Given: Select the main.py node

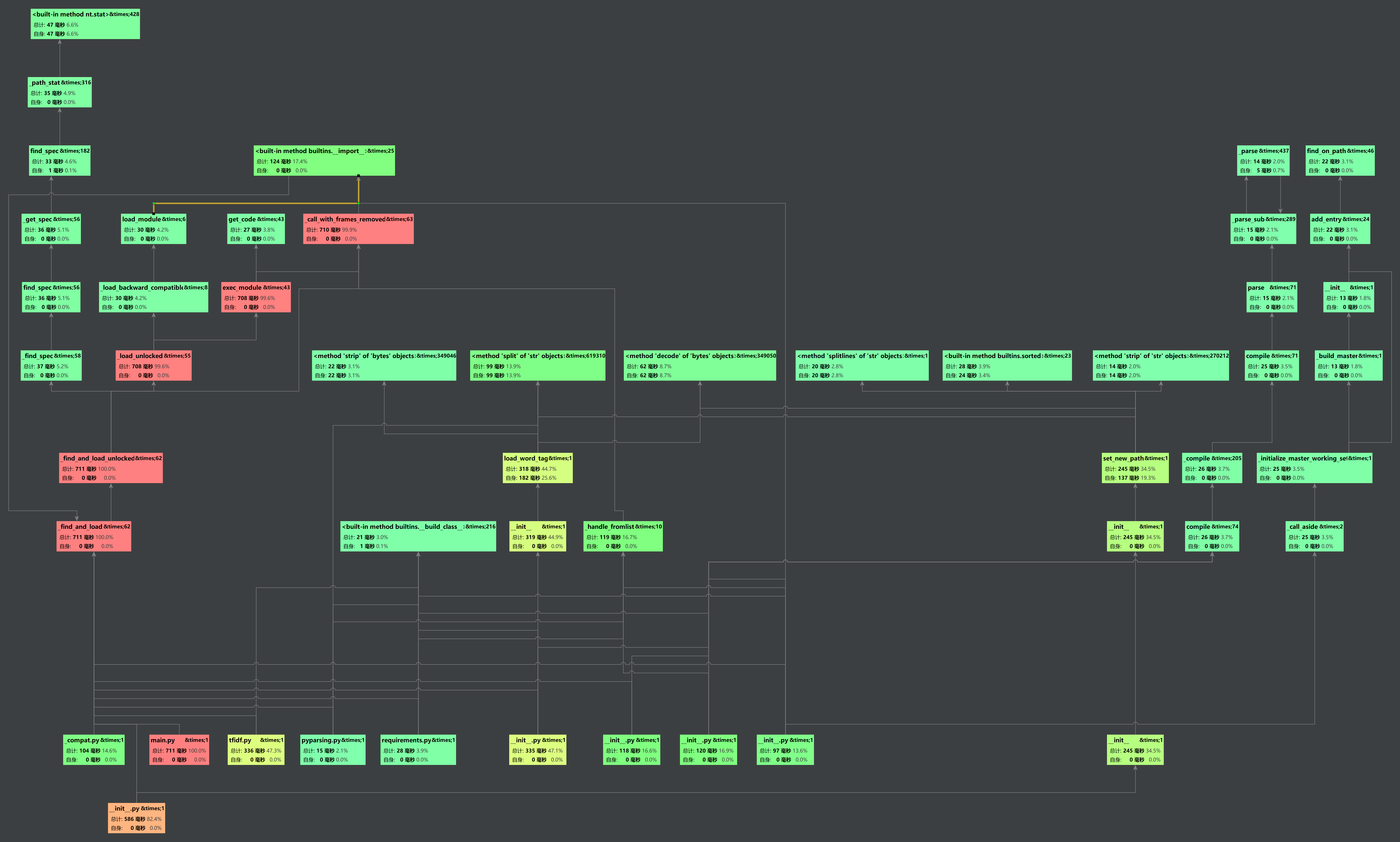Looking at the screenshot, I should click(179, 750).
